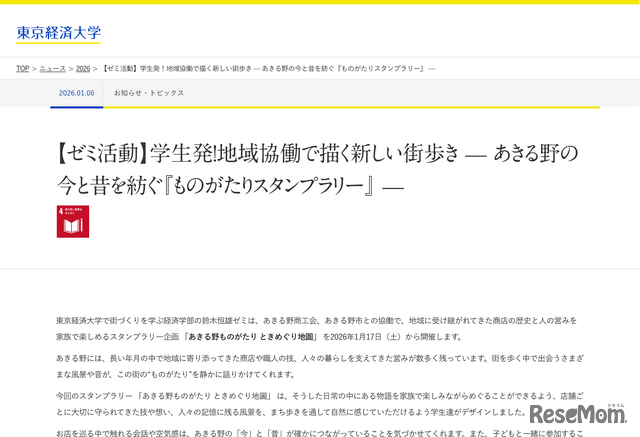Click the headline's second line 今と昔を紡ぐ
Screen dimensions: 640x437
pos(230,186)
